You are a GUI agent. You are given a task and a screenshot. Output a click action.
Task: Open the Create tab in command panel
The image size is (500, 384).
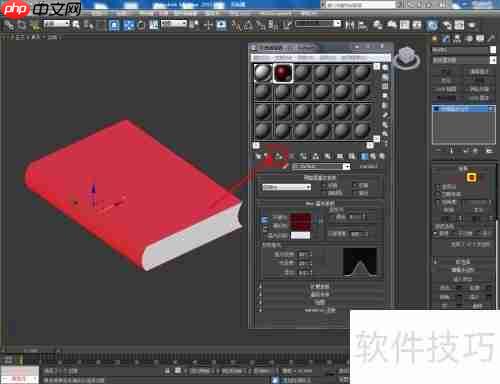[435, 39]
